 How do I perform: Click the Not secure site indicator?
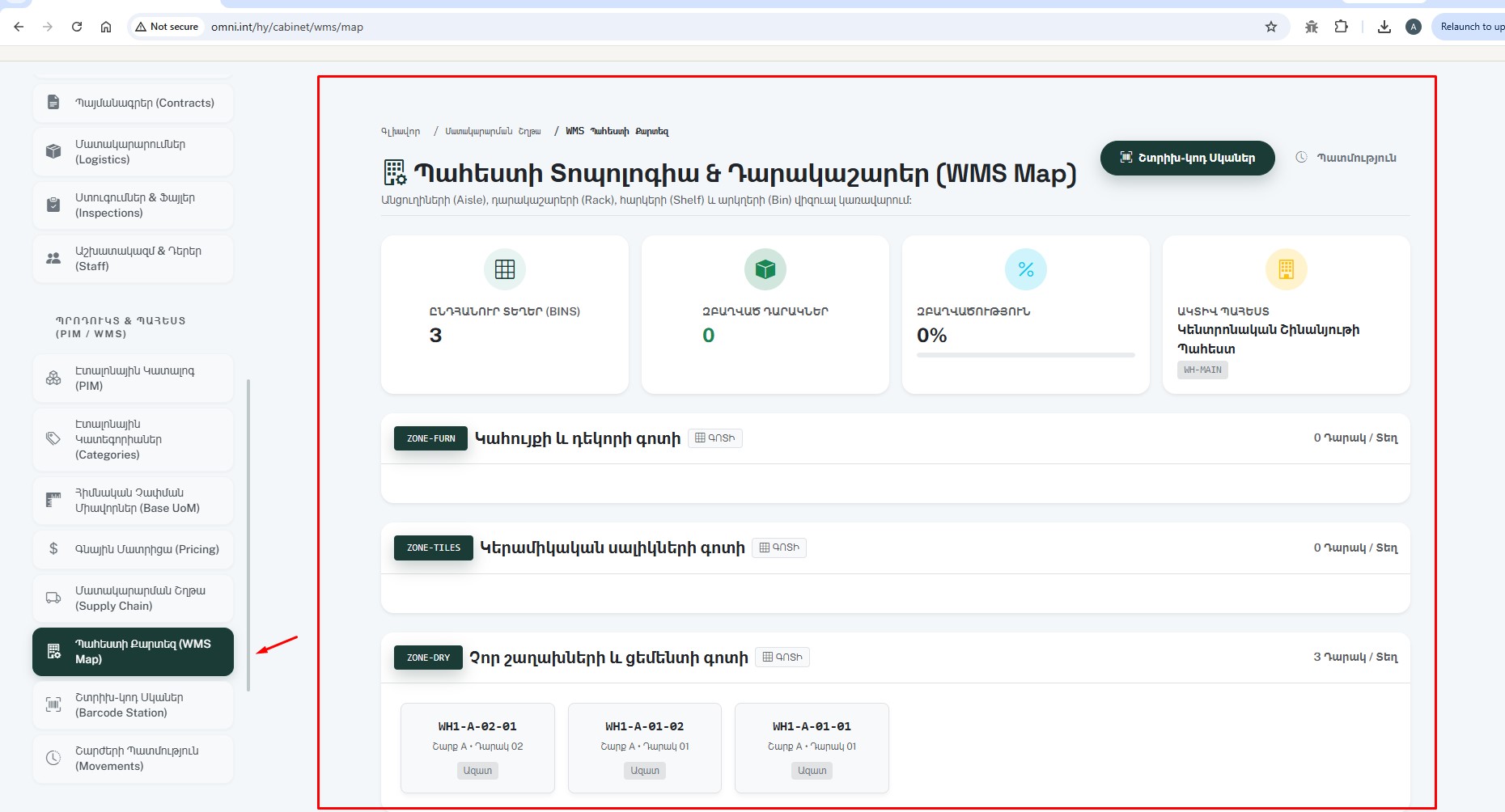pyautogui.click(x=167, y=27)
